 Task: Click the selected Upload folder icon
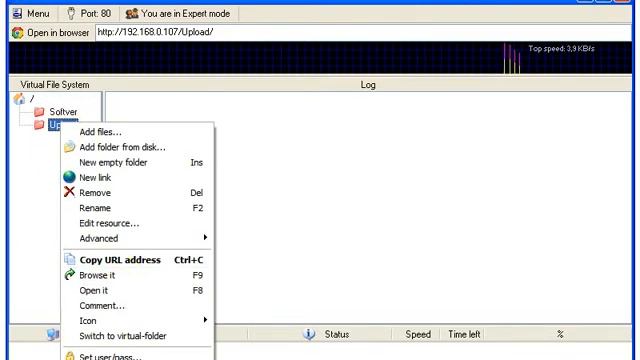tap(39, 124)
